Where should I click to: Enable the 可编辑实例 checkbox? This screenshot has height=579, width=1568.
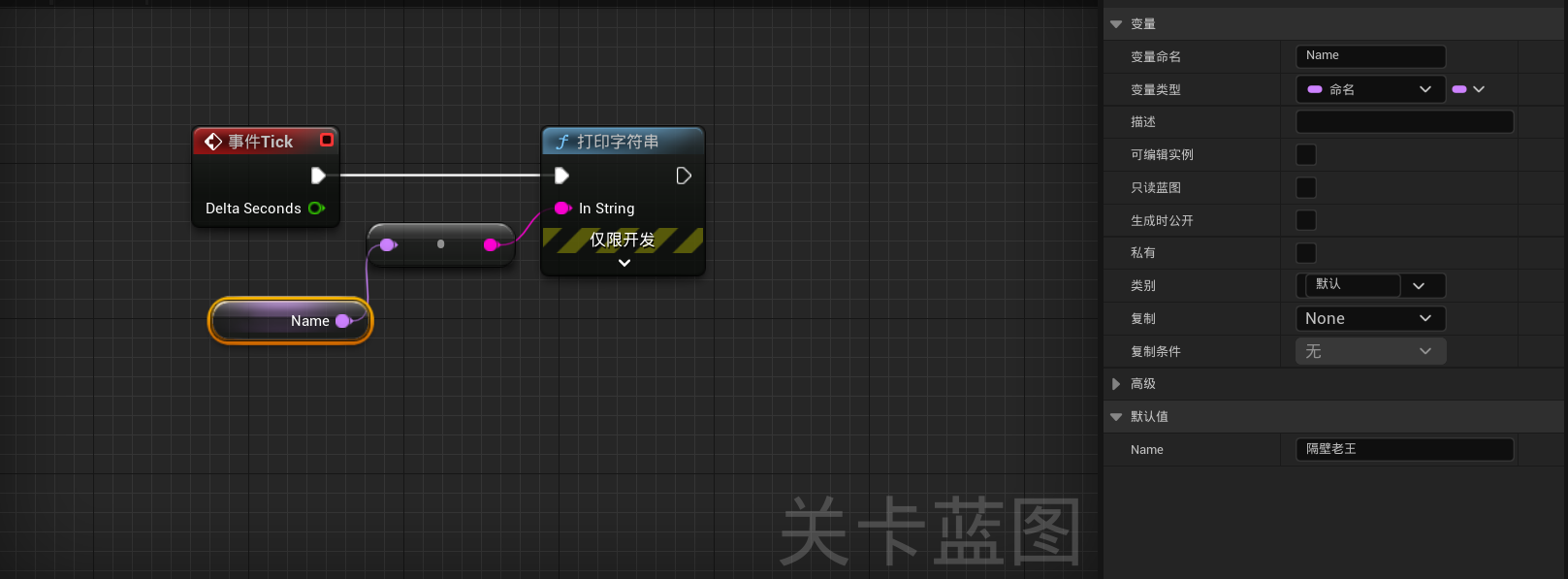1306,154
